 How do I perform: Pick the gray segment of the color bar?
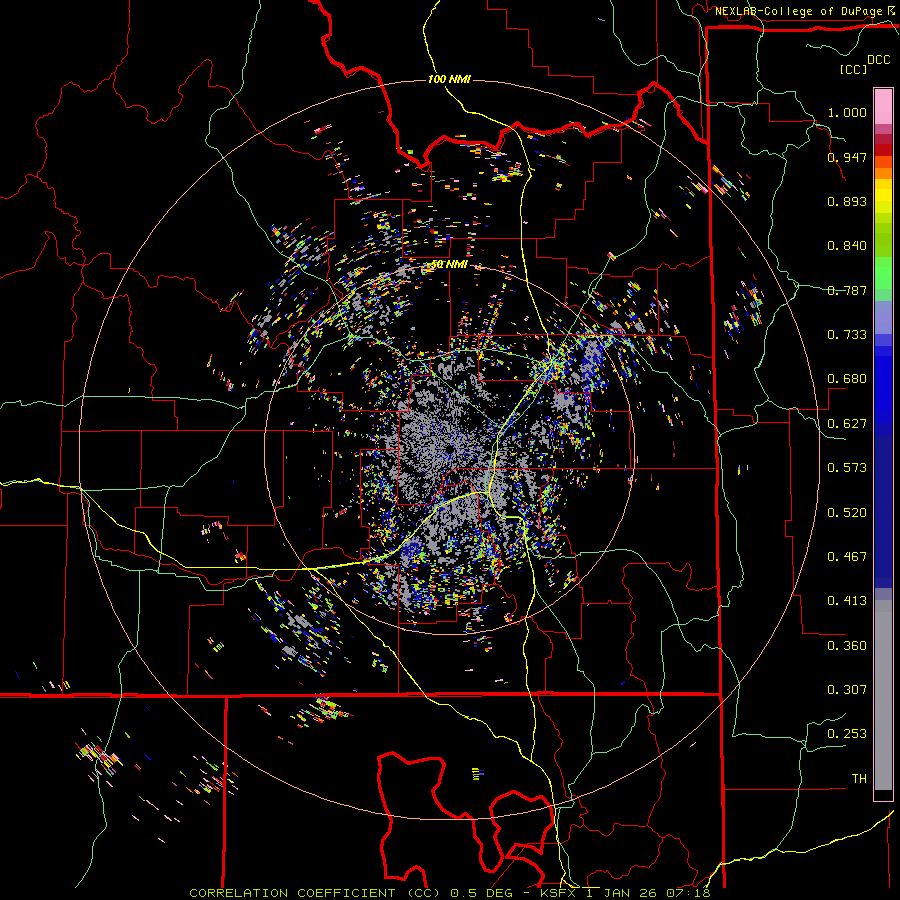pyautogui.click(x=883, y=695)
